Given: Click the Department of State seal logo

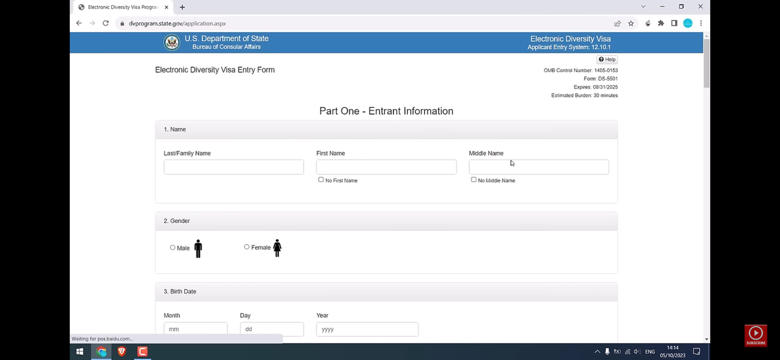Looking at the screenshot, I should point(172,43).
